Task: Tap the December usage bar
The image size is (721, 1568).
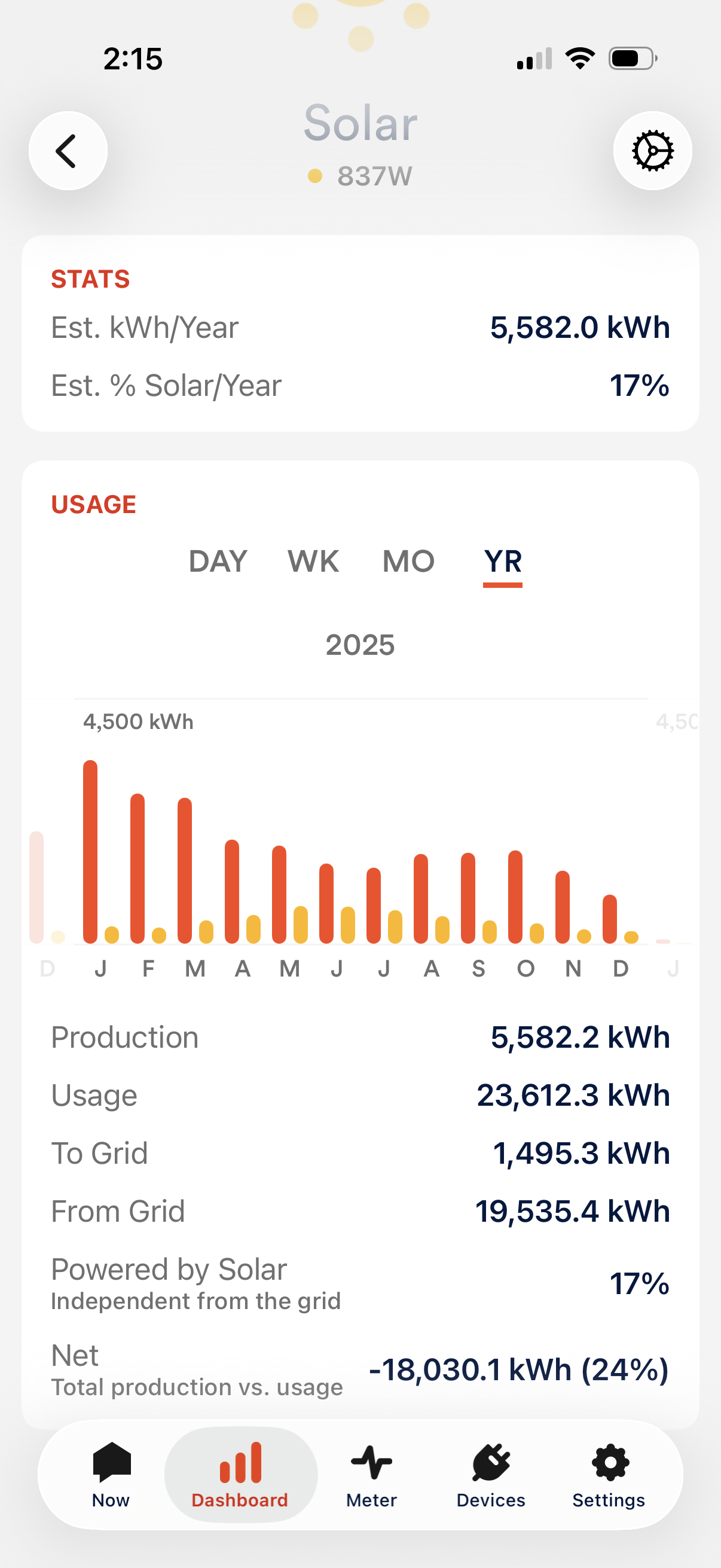Action: (609, 919)
